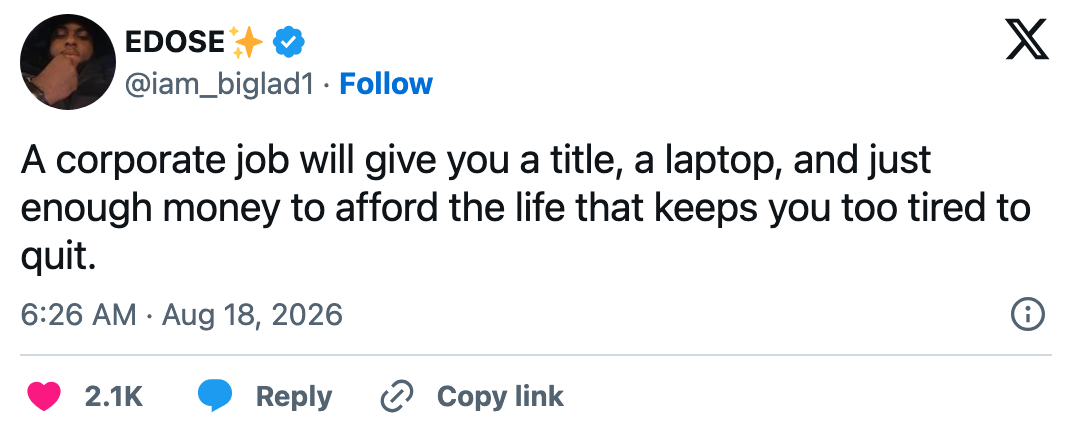View the 2.1K likes count
Viewport: 1070px width, 430px height.
click(x=114, y=396)
